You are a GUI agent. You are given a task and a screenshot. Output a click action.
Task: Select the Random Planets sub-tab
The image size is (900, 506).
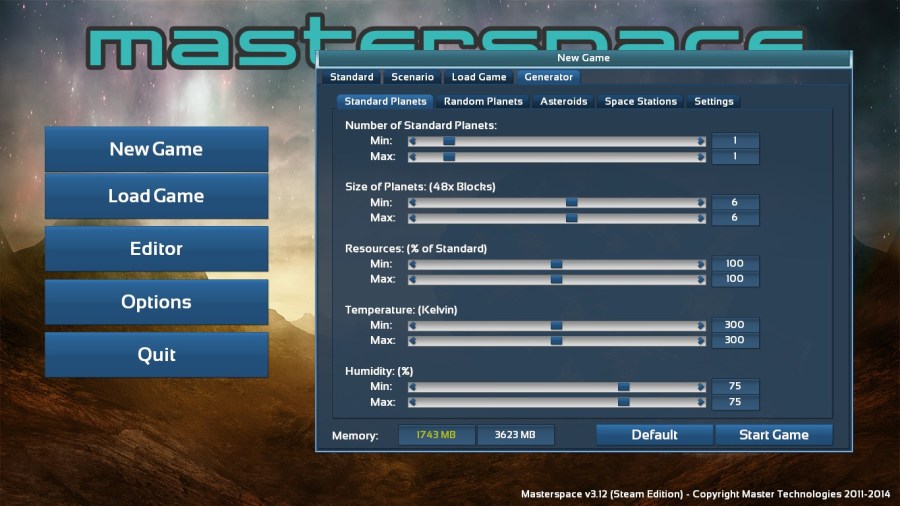pos(483,102)
